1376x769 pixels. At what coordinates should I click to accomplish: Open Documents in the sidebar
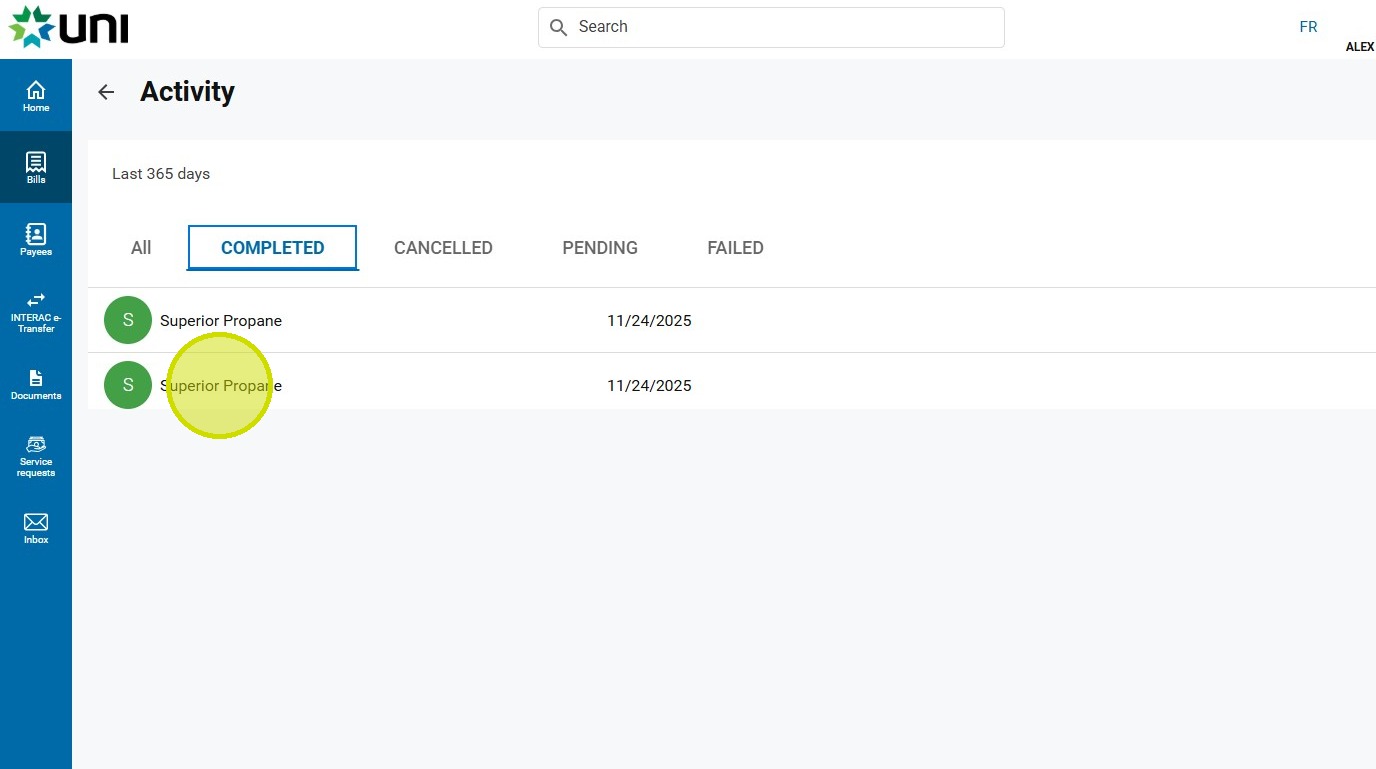(36, 384)
